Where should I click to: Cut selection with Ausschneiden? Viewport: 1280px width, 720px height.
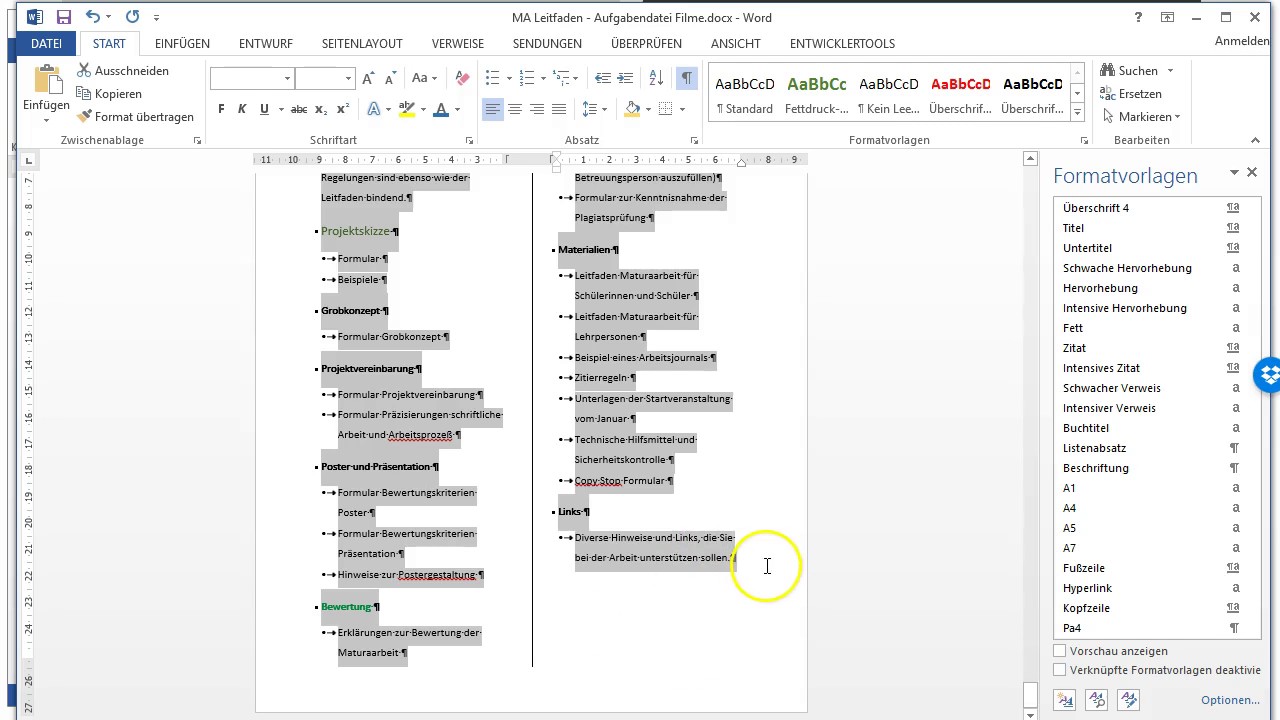[121, 71]
